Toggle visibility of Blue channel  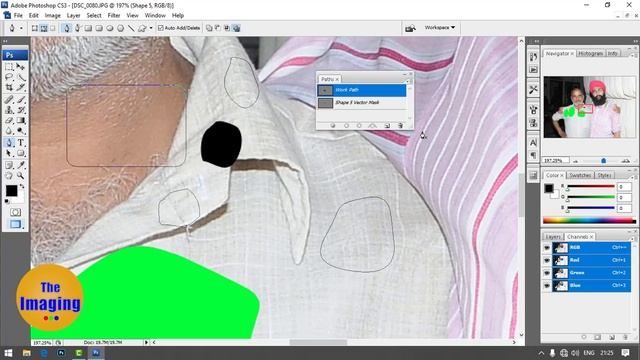point(547,286)
